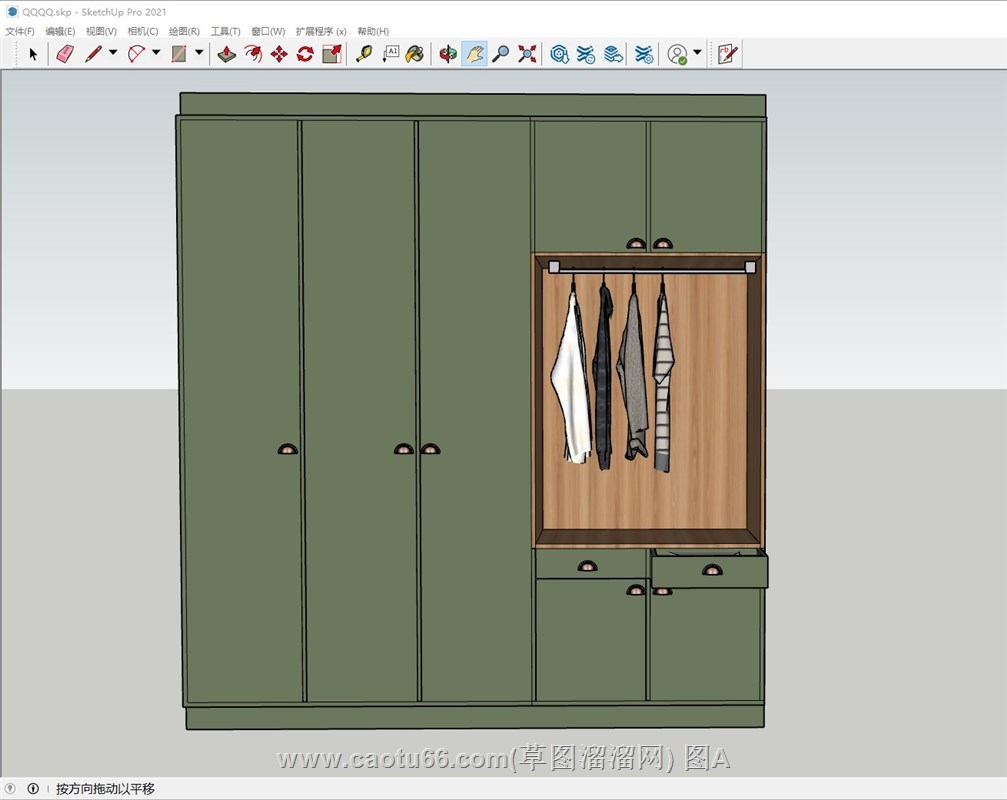Click Send to LayOut icon
1007x800 pixels.
click(x=613, y=54)
